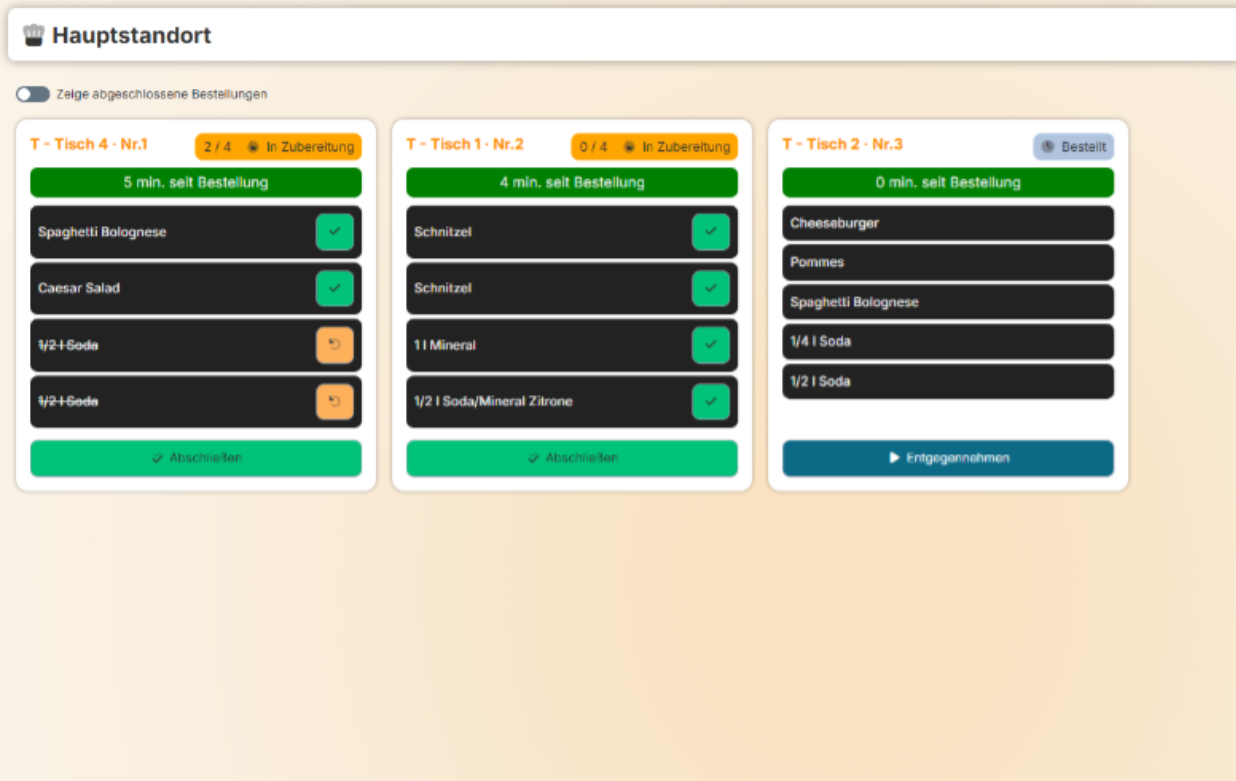Click the Spaghetti Bolognese row in Tisch 2
Screen dimensions: 1236x781
(x=948, y=302)
